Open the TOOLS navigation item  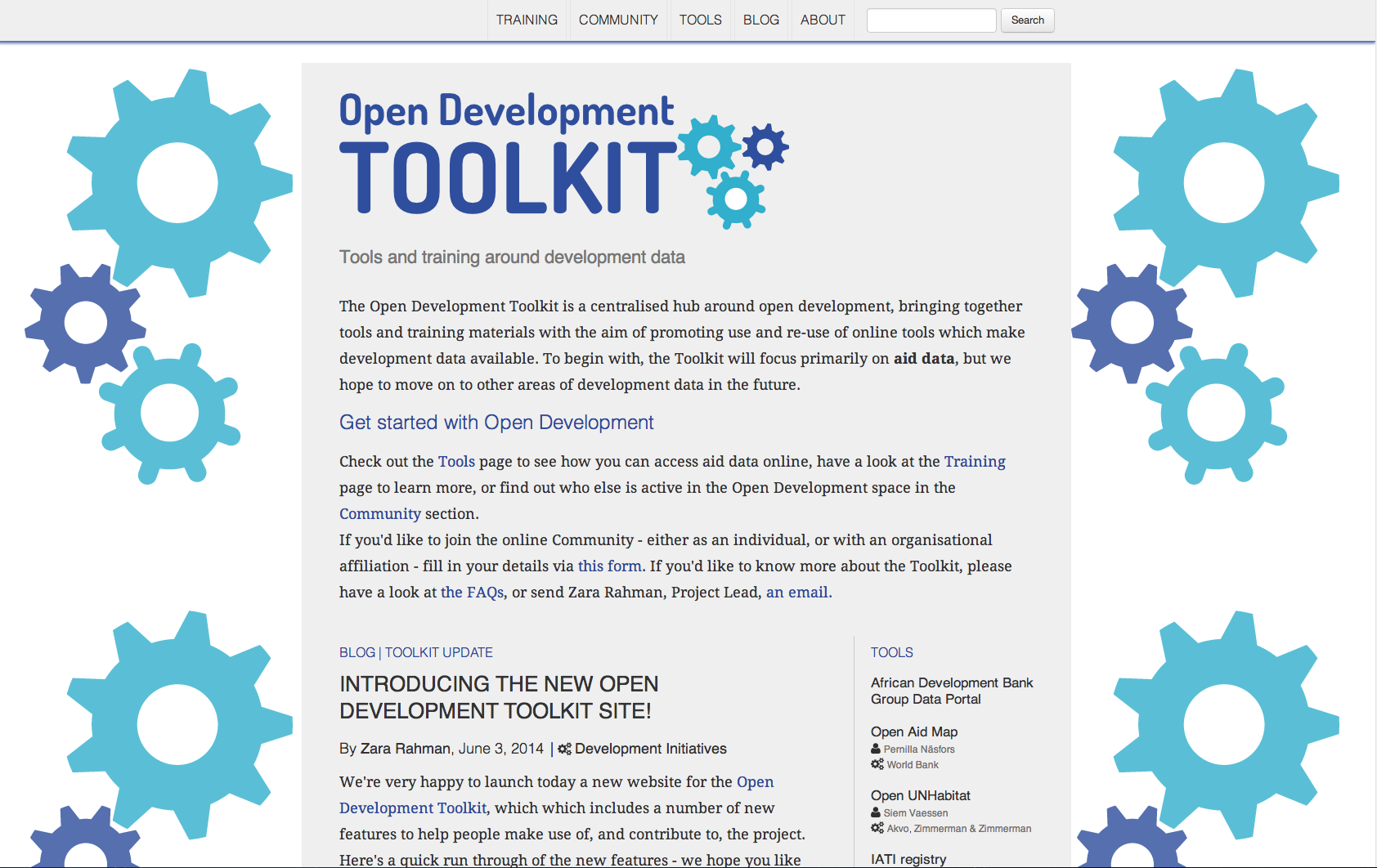[x=701, y=20]
